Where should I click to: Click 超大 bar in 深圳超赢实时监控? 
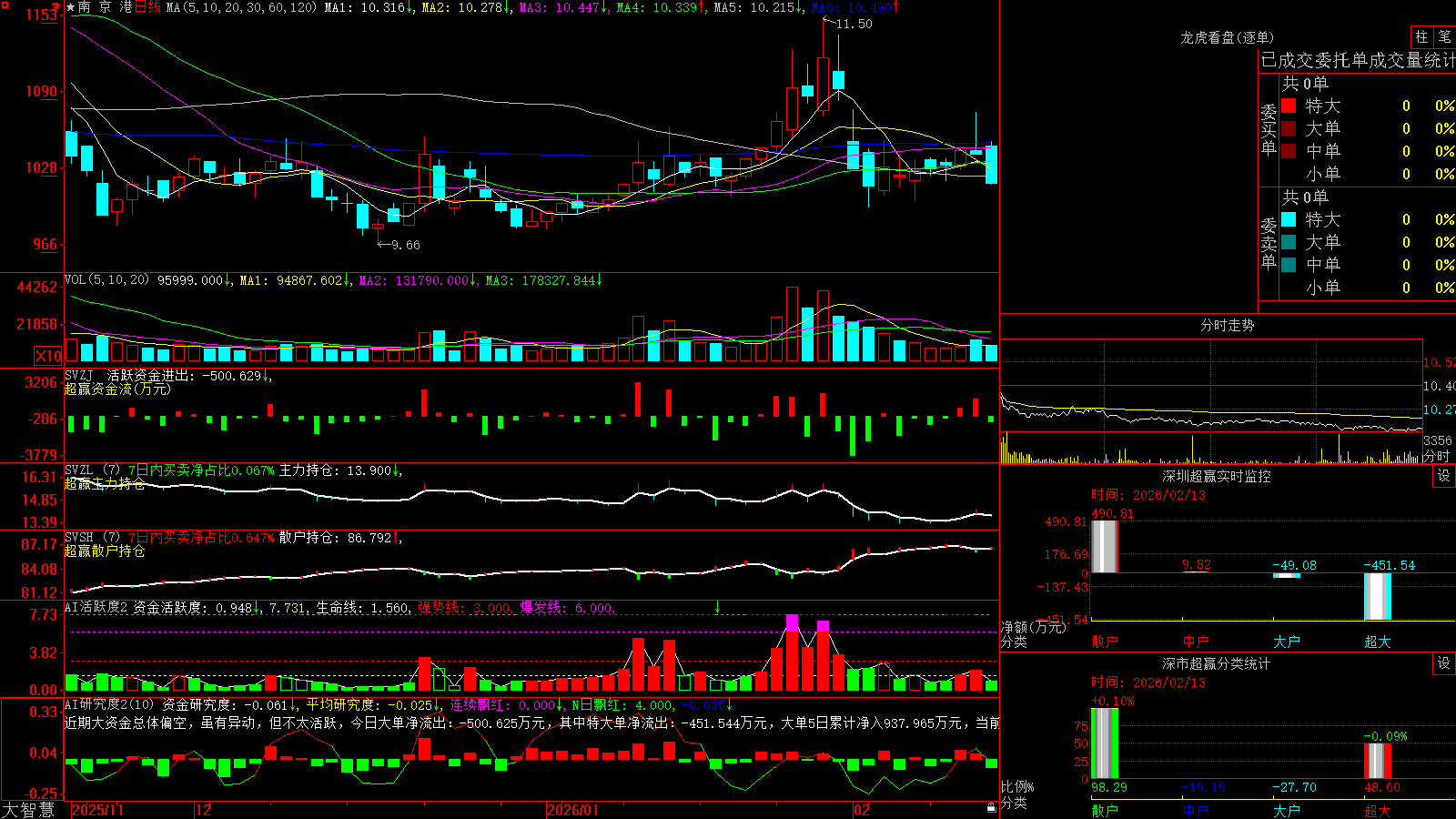1378,596
